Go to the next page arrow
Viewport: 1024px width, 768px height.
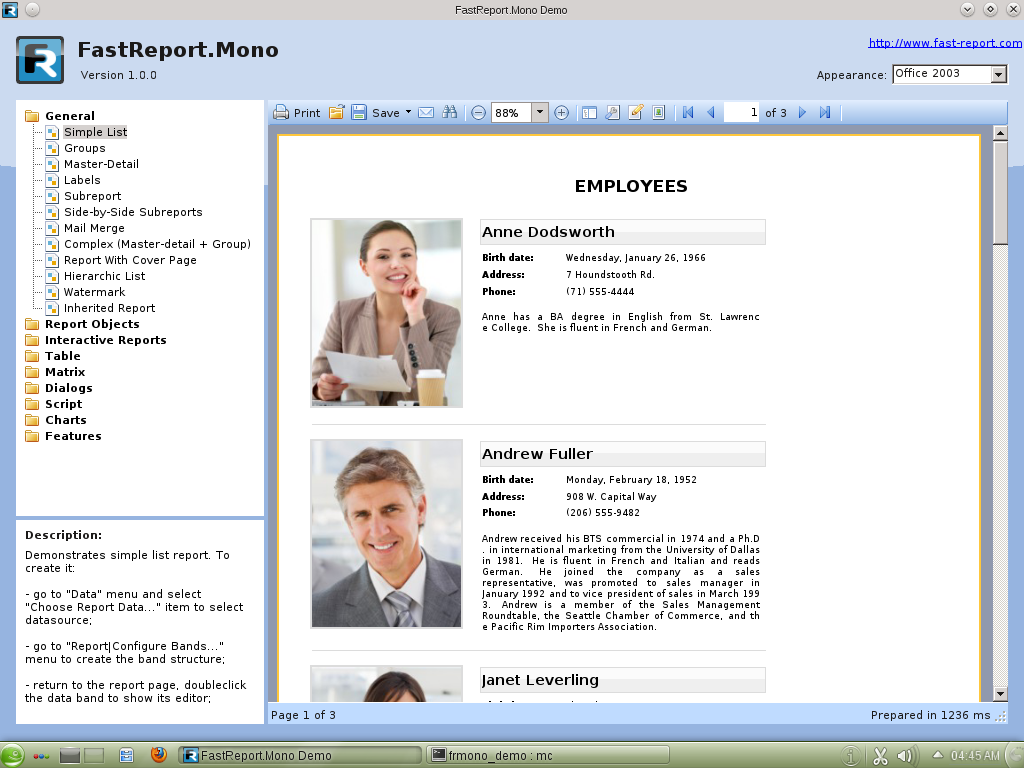coord(802,113)
